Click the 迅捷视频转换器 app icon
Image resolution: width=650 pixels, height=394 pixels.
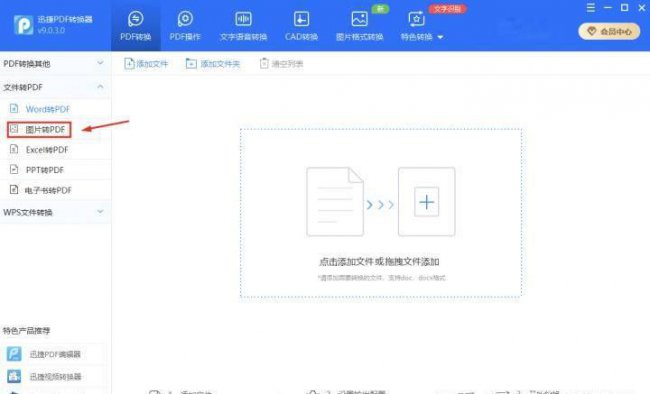click(x=14, y=377)
